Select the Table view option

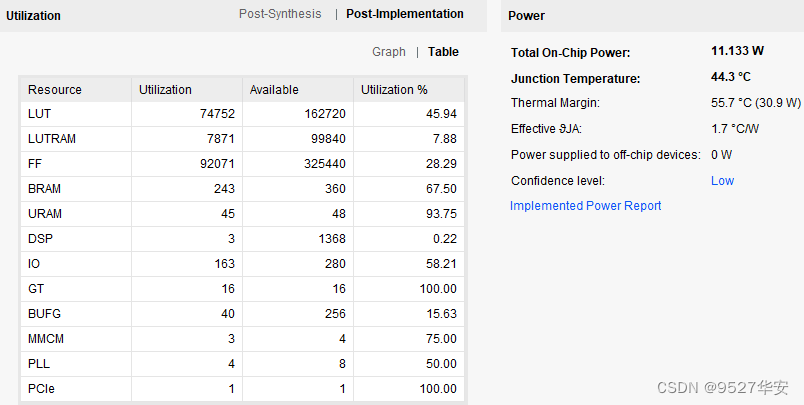(443, 52)
